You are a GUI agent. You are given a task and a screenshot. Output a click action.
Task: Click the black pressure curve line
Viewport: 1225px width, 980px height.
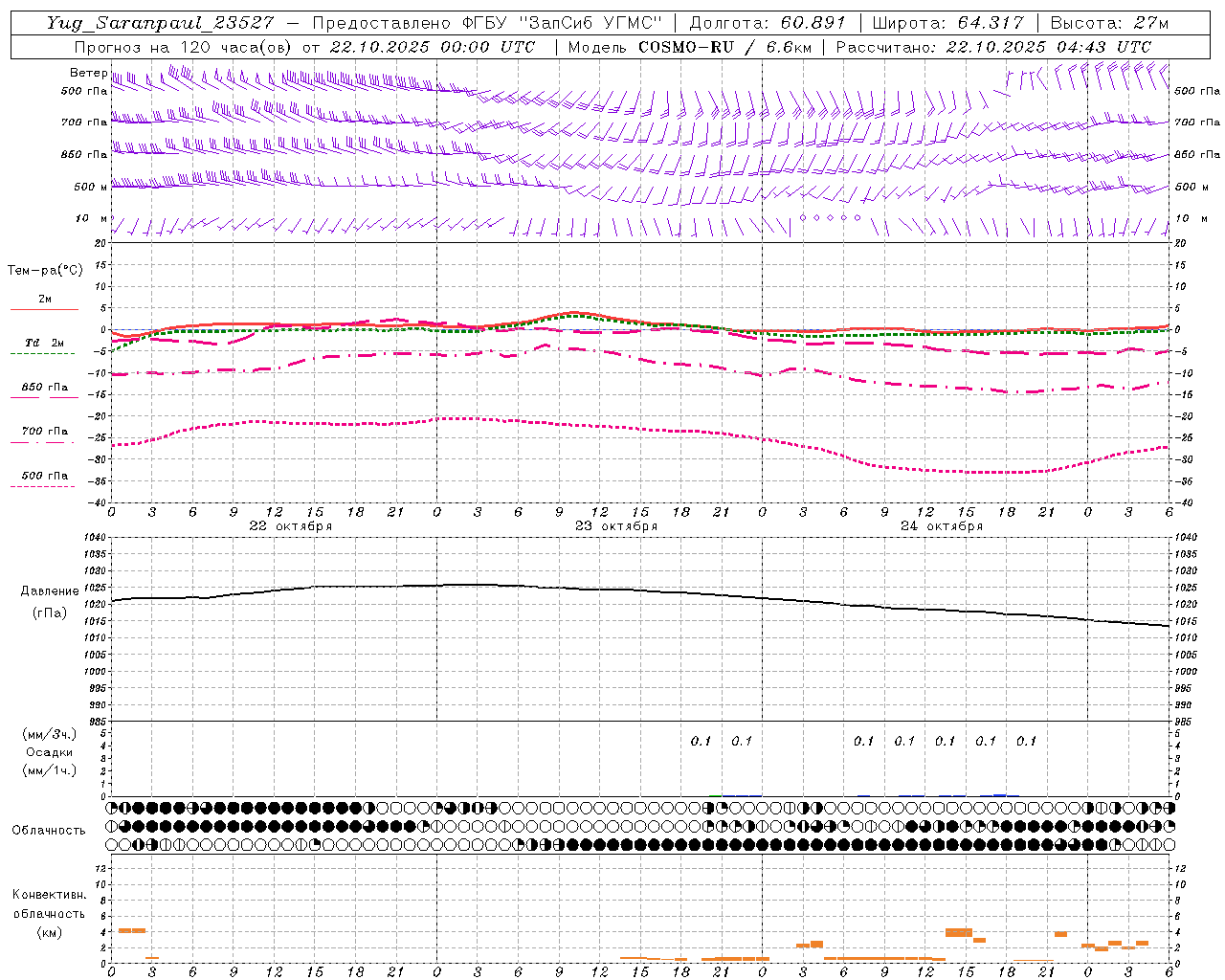coord(641,590)
